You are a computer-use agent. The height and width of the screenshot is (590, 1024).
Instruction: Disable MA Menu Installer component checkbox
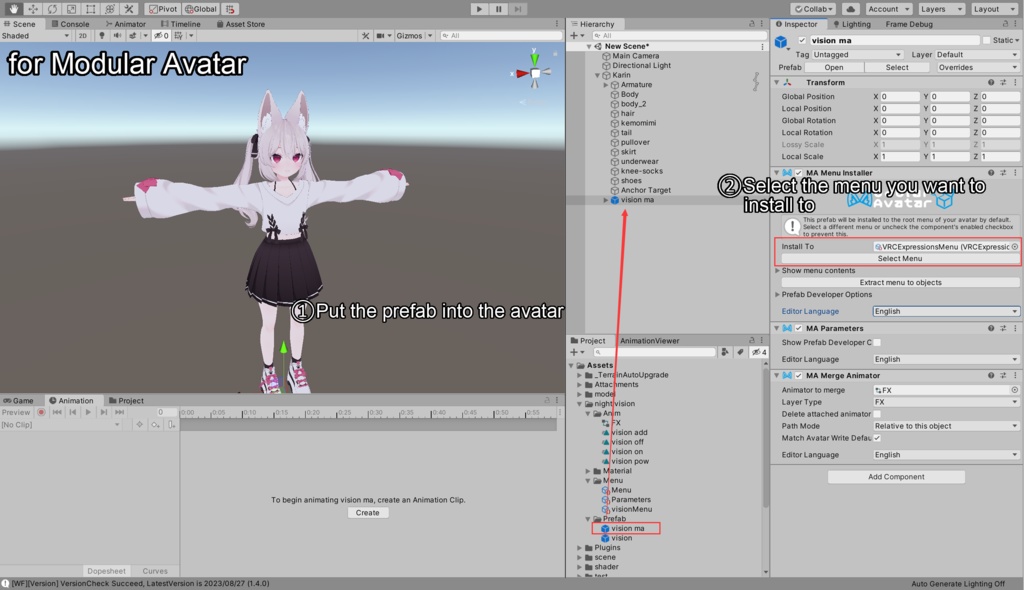(799, 172)
